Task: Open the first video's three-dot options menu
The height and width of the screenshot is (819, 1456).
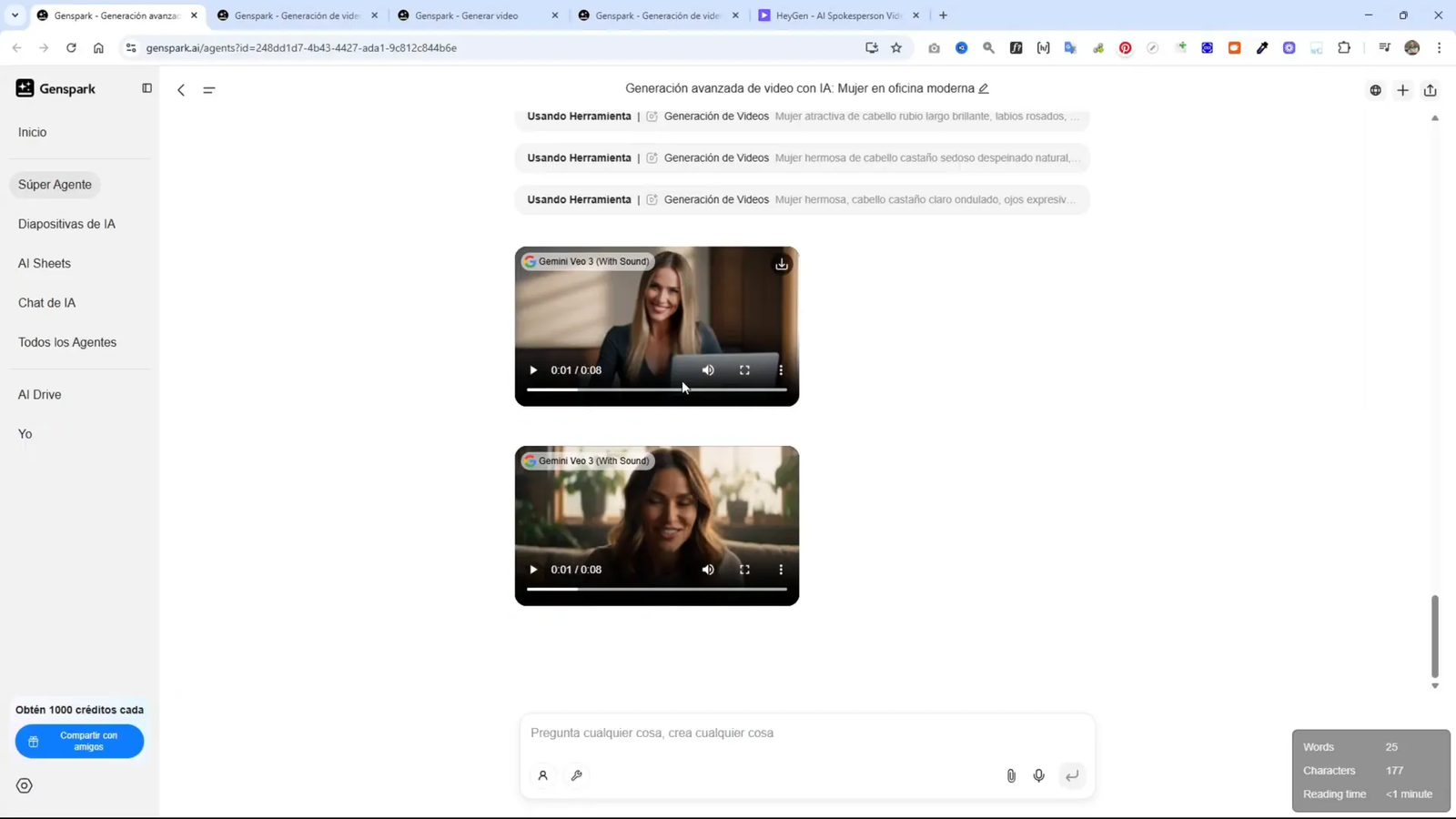Action: point(780,369)
